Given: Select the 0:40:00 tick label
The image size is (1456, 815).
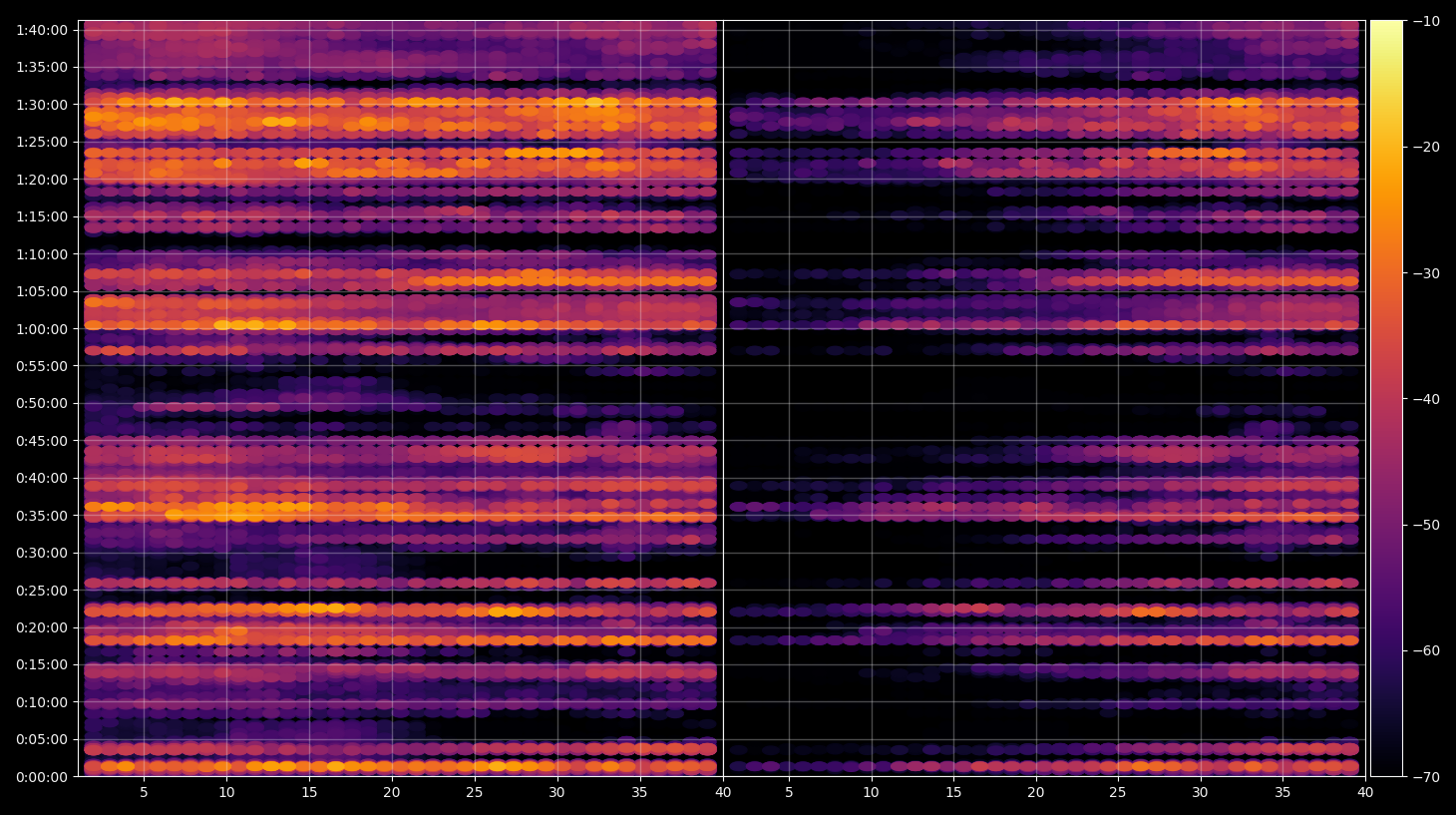Looking at the screenshot, I should point(42,478).
